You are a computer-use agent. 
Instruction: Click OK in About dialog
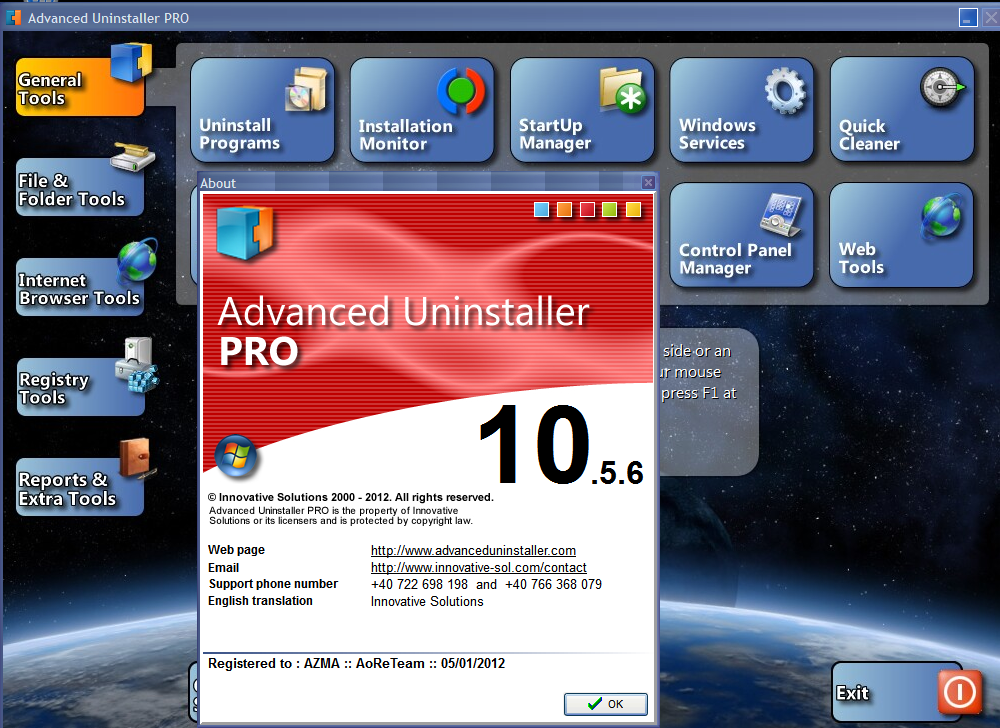605,704
